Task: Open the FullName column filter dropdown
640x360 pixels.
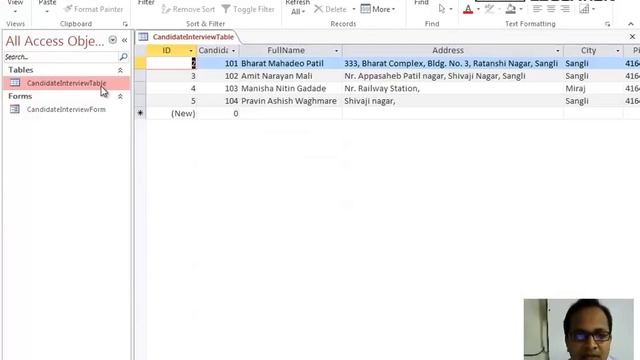Action: pos(336,51)
